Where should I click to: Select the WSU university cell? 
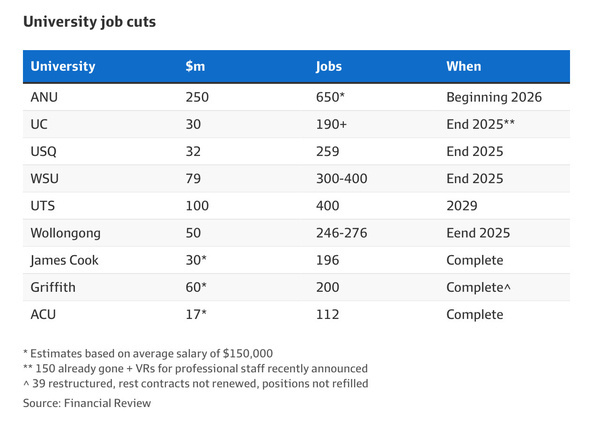point(47,179)
